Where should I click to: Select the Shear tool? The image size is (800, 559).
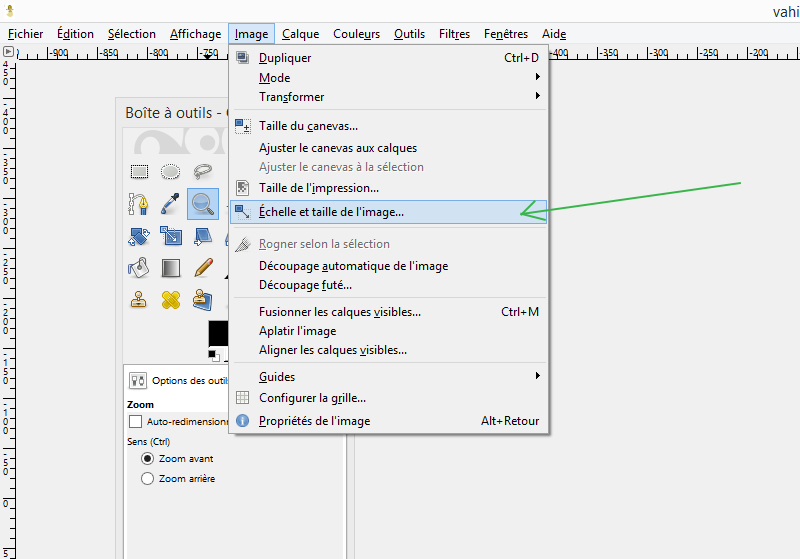(x=203, y=236)
